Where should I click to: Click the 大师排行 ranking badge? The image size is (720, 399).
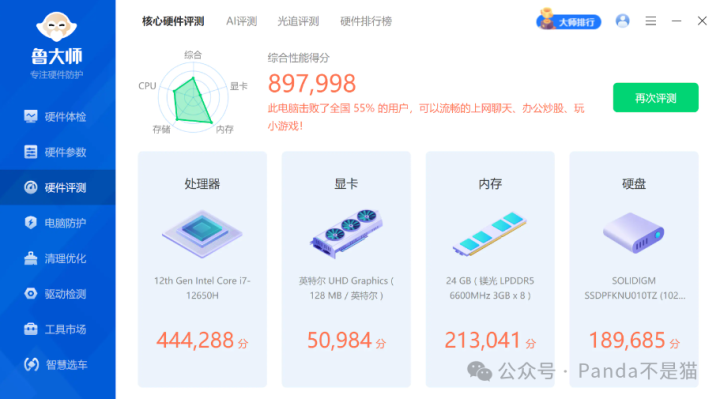[x=568, y=20]
